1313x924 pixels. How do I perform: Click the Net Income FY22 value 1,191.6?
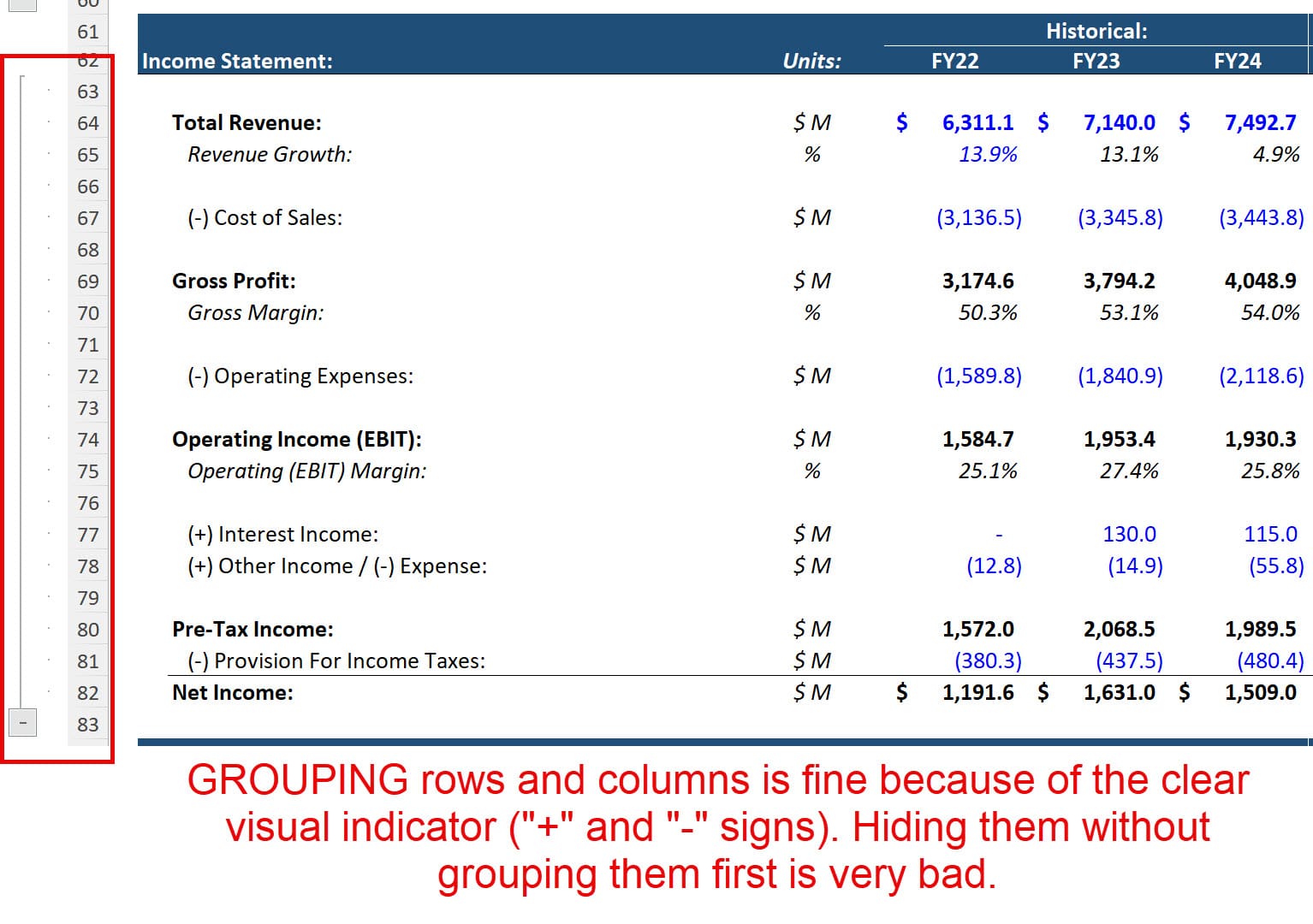977,691
